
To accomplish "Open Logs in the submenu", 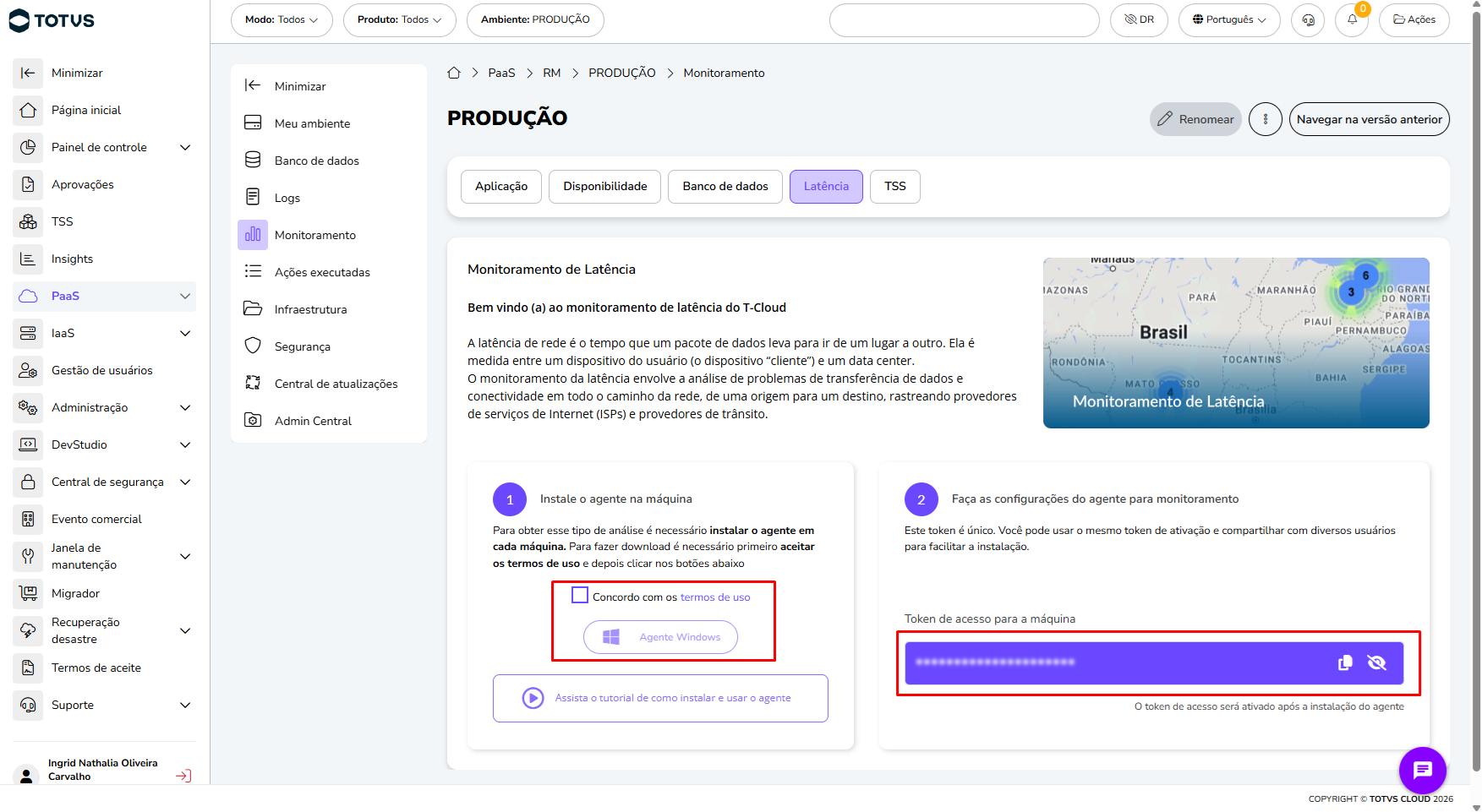I will tap(329, 198).
